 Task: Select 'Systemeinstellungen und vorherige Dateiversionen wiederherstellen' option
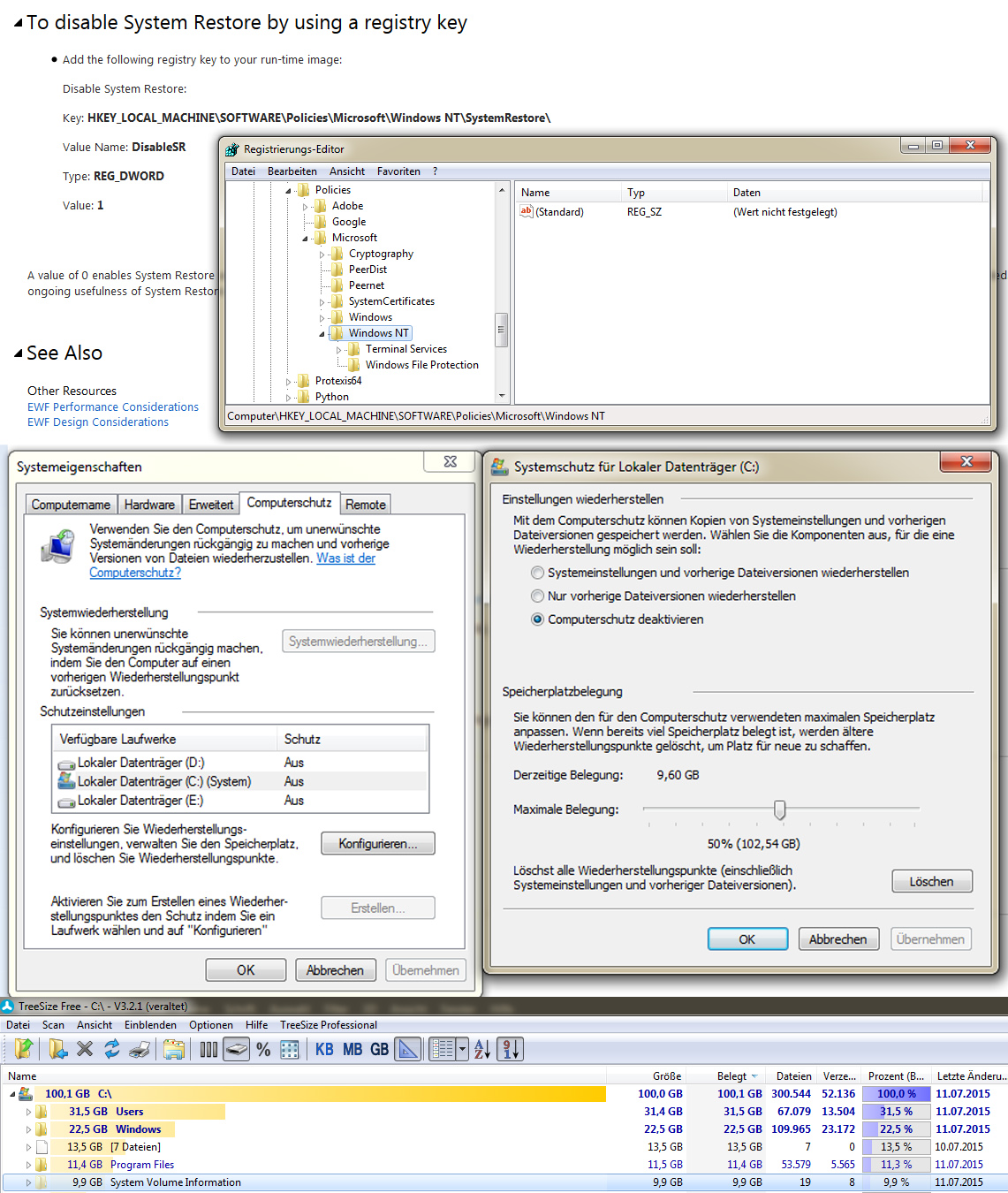tap(537, 573)
